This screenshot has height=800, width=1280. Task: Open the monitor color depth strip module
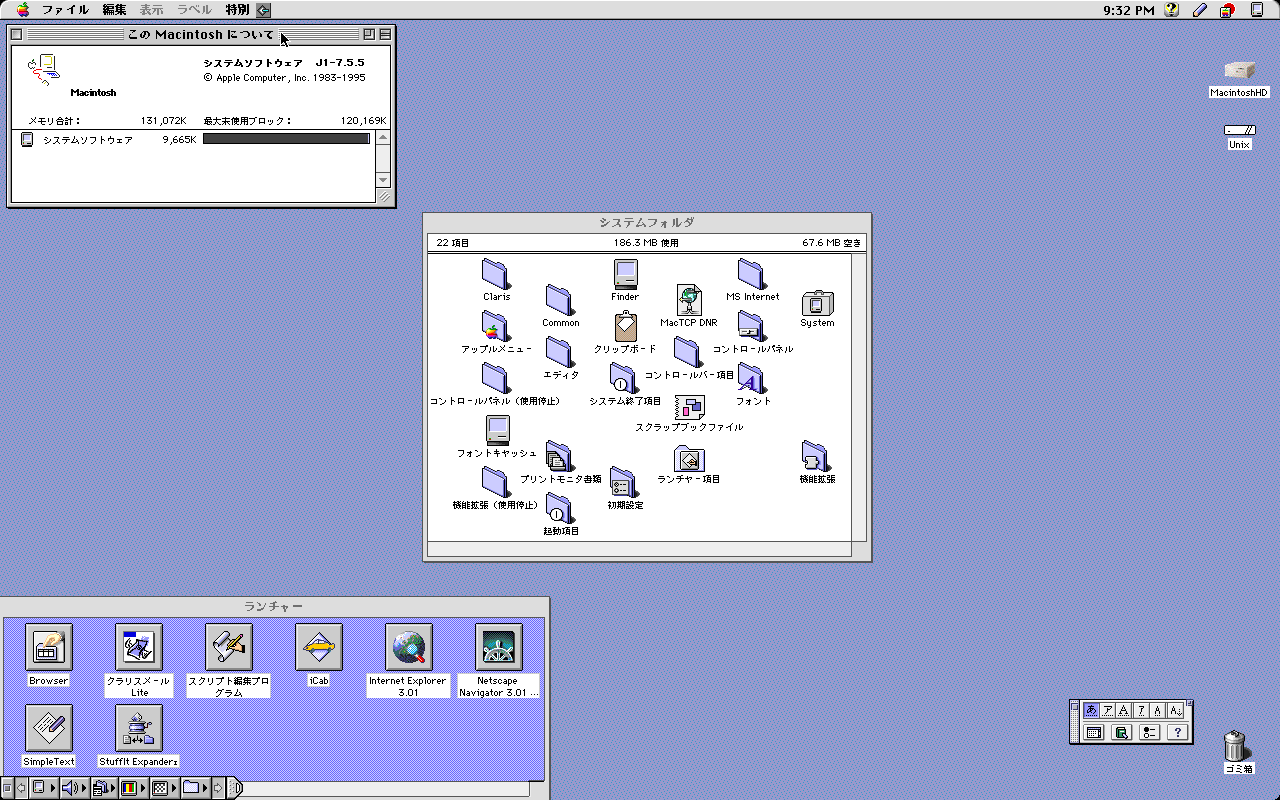[x=134, y=788]
